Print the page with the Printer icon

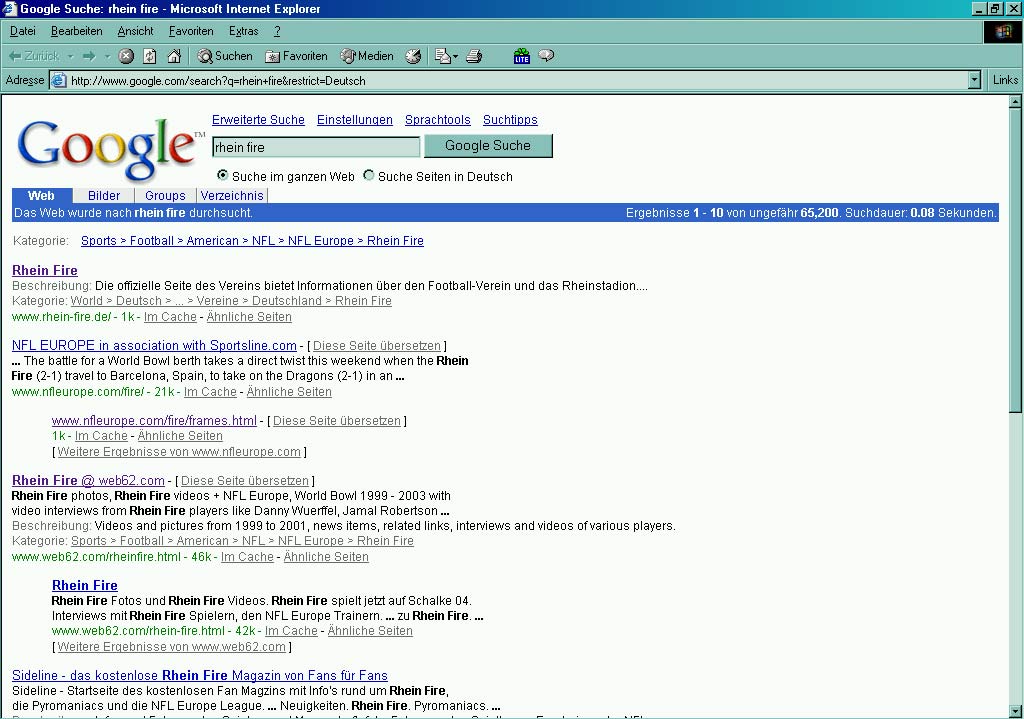[x=474, y=56]
